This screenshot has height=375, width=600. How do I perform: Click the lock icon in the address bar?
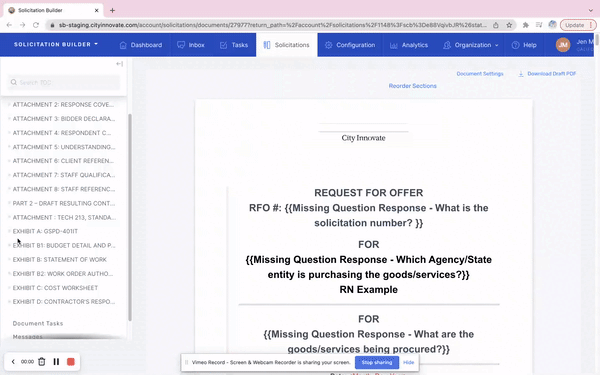point(52,25)
